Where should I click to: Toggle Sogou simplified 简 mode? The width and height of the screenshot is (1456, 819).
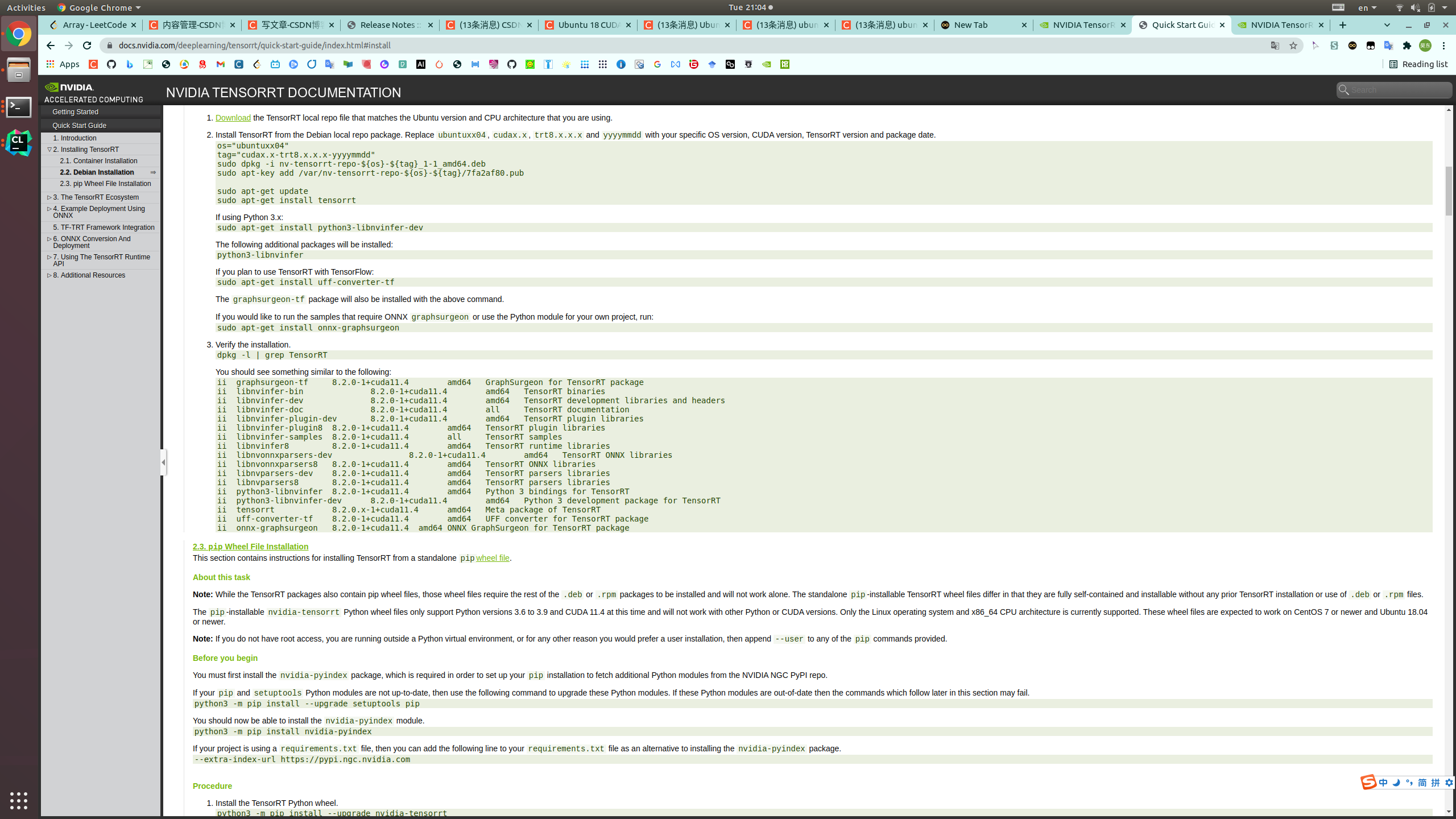pyautogui.click(x=1422, y=783)
